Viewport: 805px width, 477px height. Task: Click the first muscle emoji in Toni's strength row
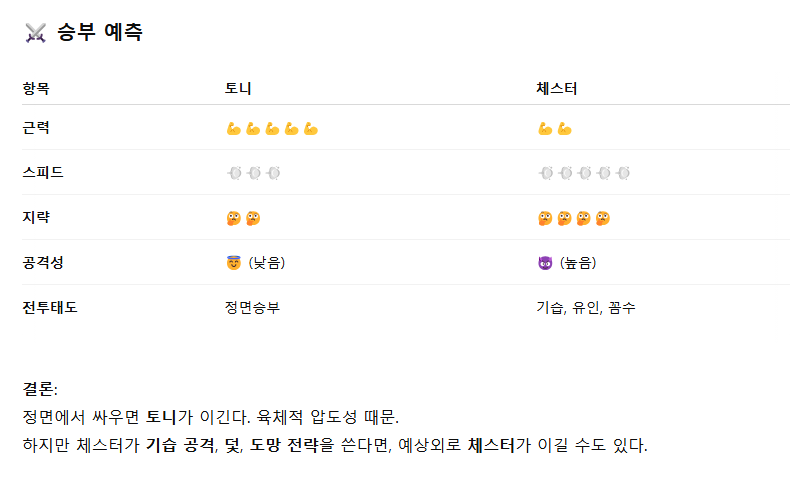tap(234, 129)
